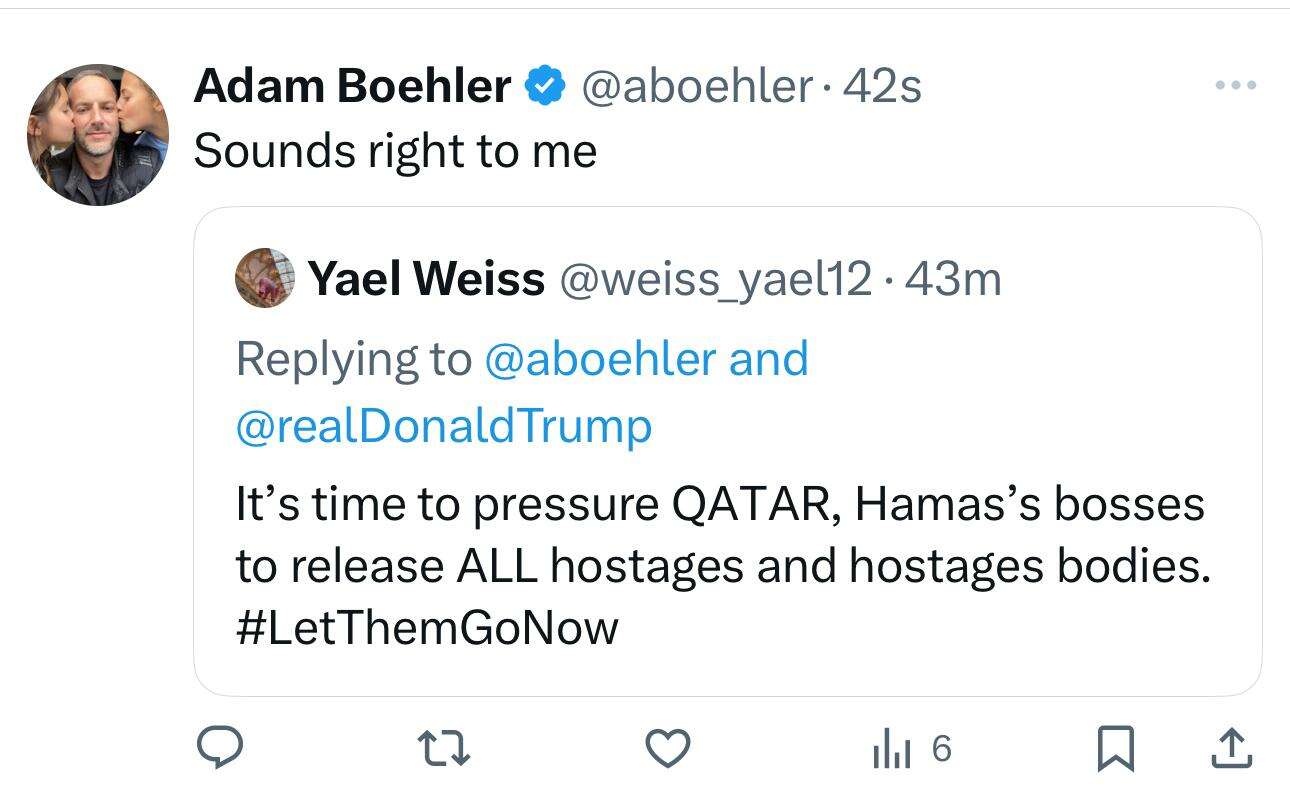
Task: Open Adam Boehler's profile picture
Action: click(x=98, y=135)
